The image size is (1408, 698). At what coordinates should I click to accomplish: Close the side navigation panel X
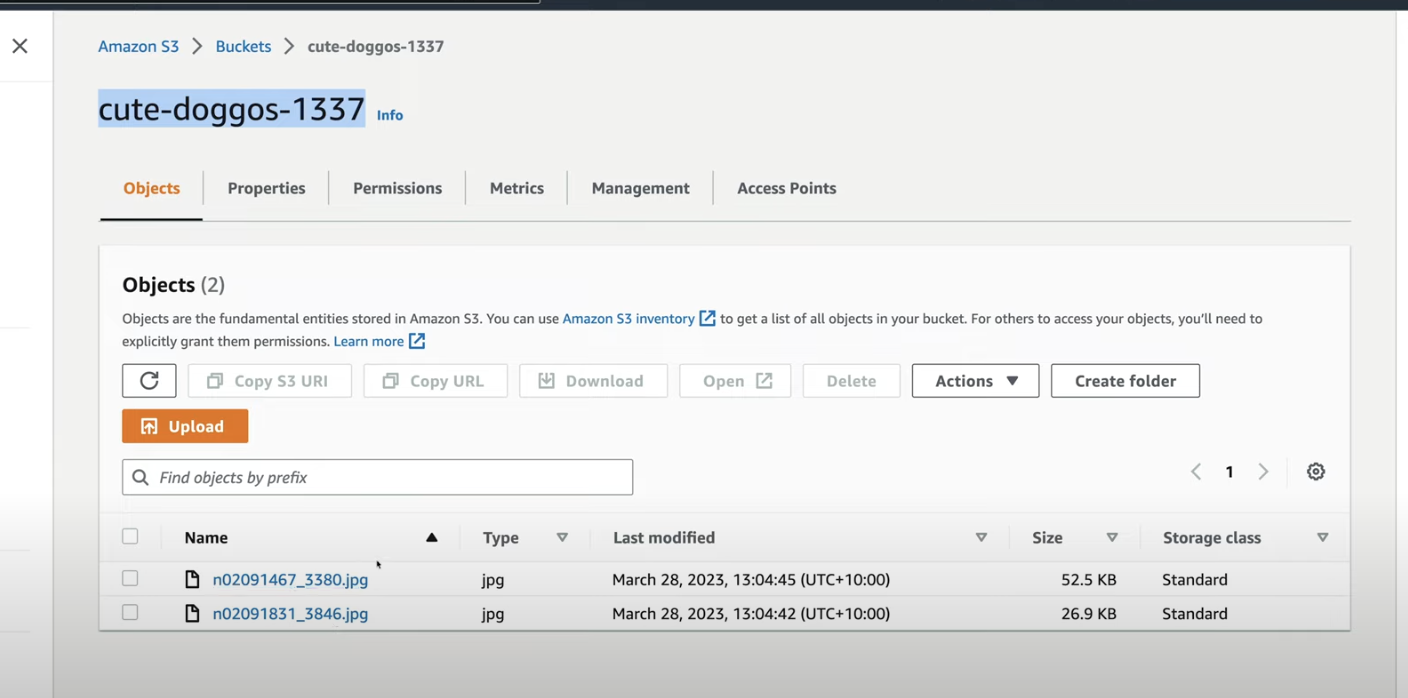pyautogui.click(x=20, y=46)
